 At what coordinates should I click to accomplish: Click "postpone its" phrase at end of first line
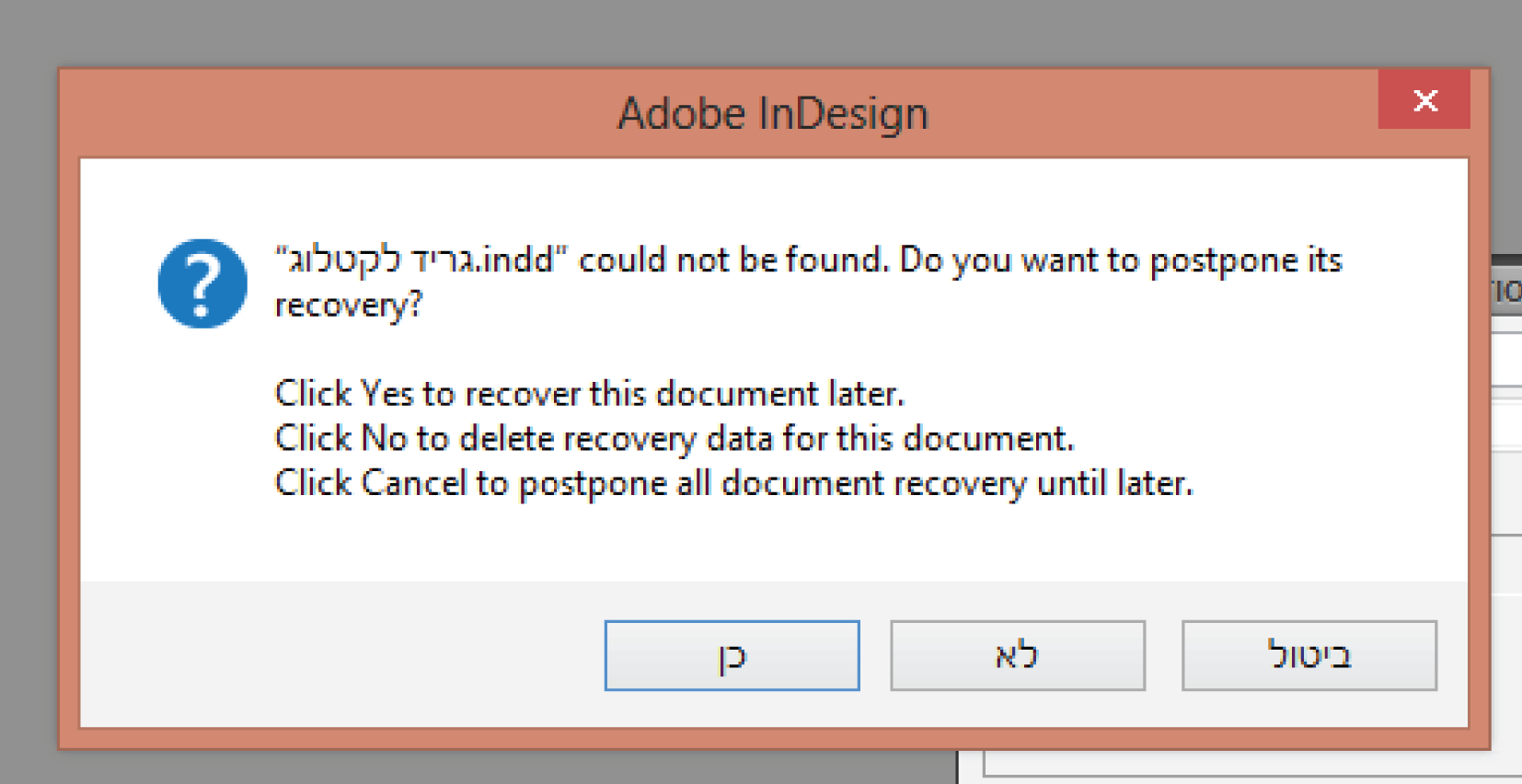click(x=1247, y=260)
